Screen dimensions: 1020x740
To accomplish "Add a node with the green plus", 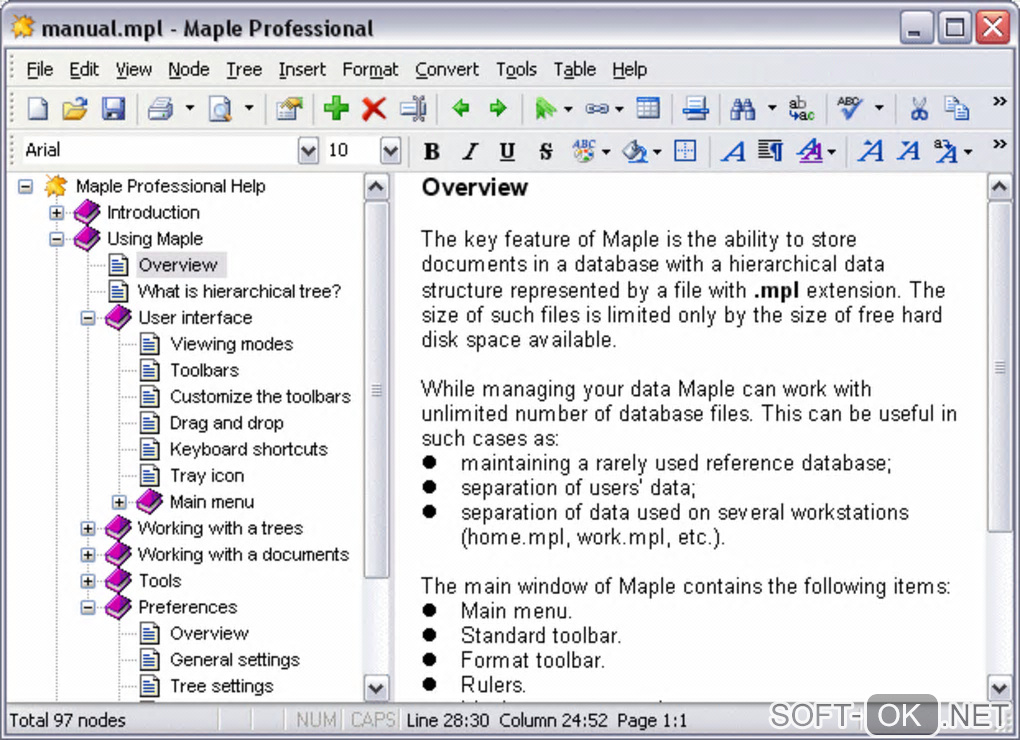I will pos(336,108).
